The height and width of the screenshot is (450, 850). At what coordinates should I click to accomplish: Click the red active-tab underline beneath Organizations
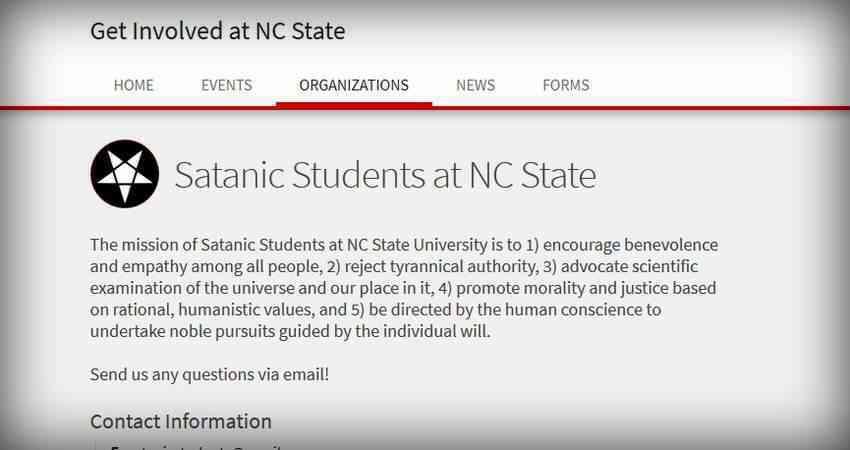(354, 105)
